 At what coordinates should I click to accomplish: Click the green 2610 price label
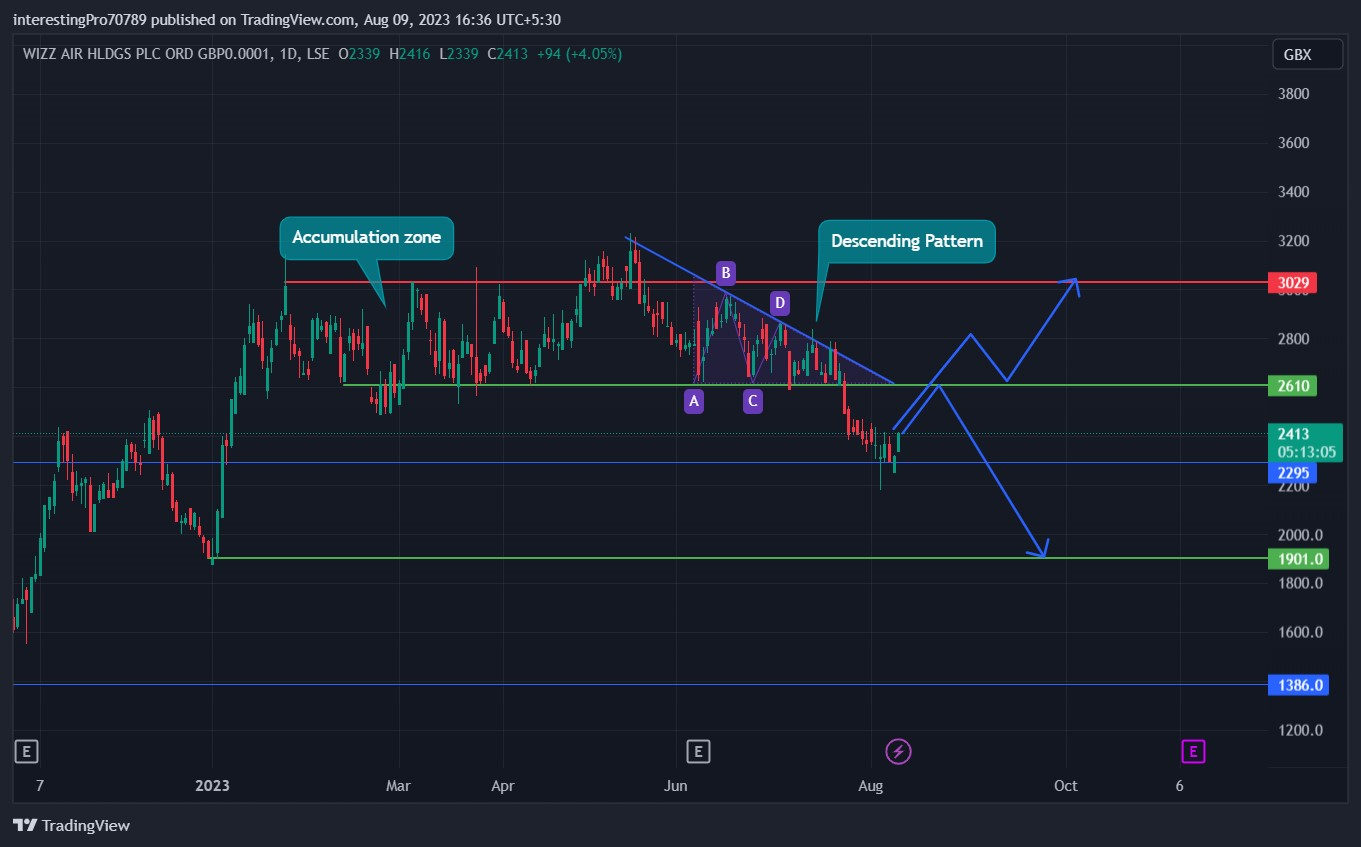point(1291,385)
